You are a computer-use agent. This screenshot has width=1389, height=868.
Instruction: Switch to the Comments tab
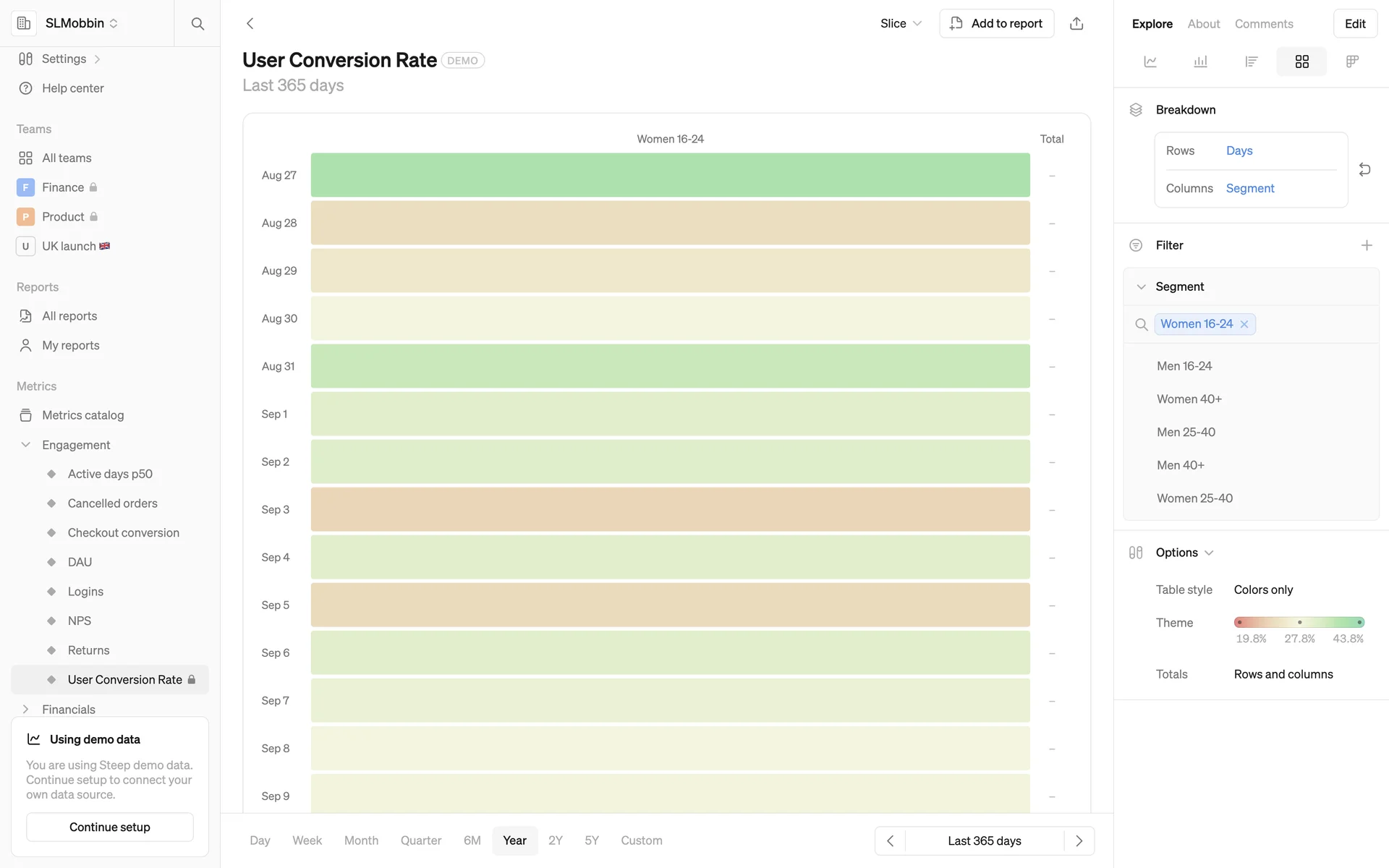(1264, 24)
